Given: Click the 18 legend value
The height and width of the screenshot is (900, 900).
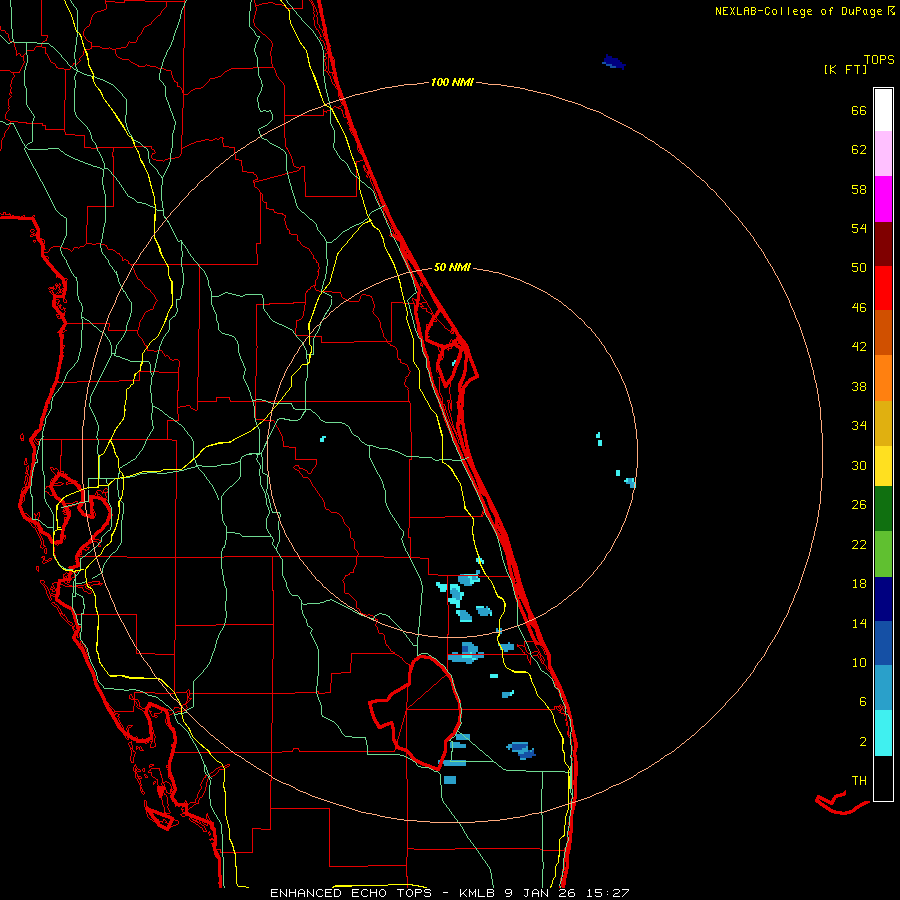Looking at the screenshot, I should (x=859, y=584).
